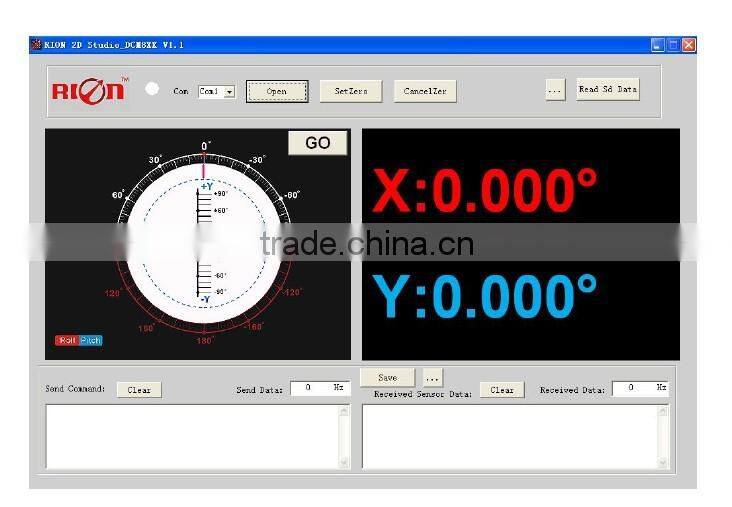Screen dimensions: 732x507
Task: Click the Received Sensor Data area scrollbar
Action: [662, 436]
